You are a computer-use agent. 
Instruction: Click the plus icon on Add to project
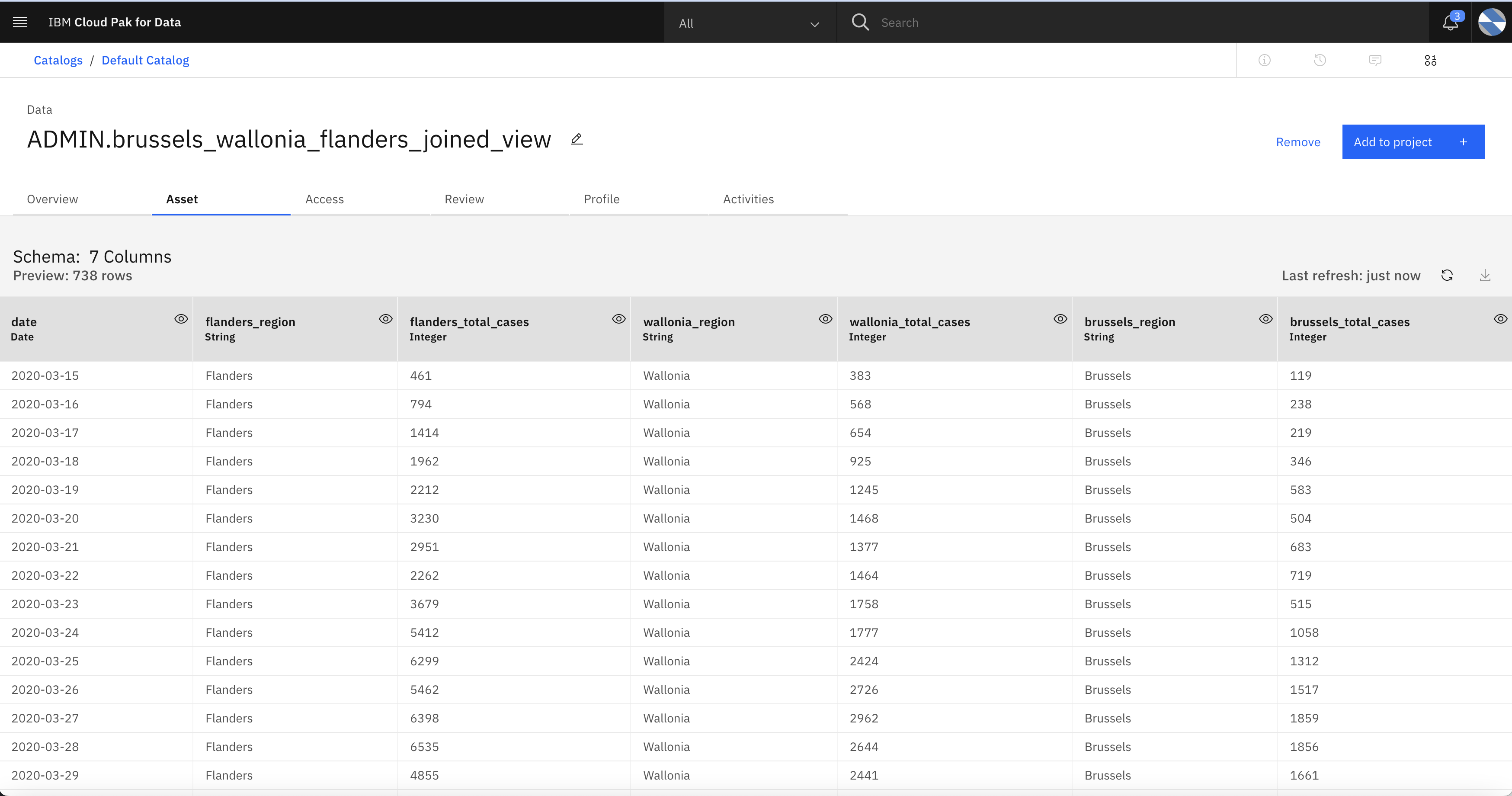[1463, 142]
